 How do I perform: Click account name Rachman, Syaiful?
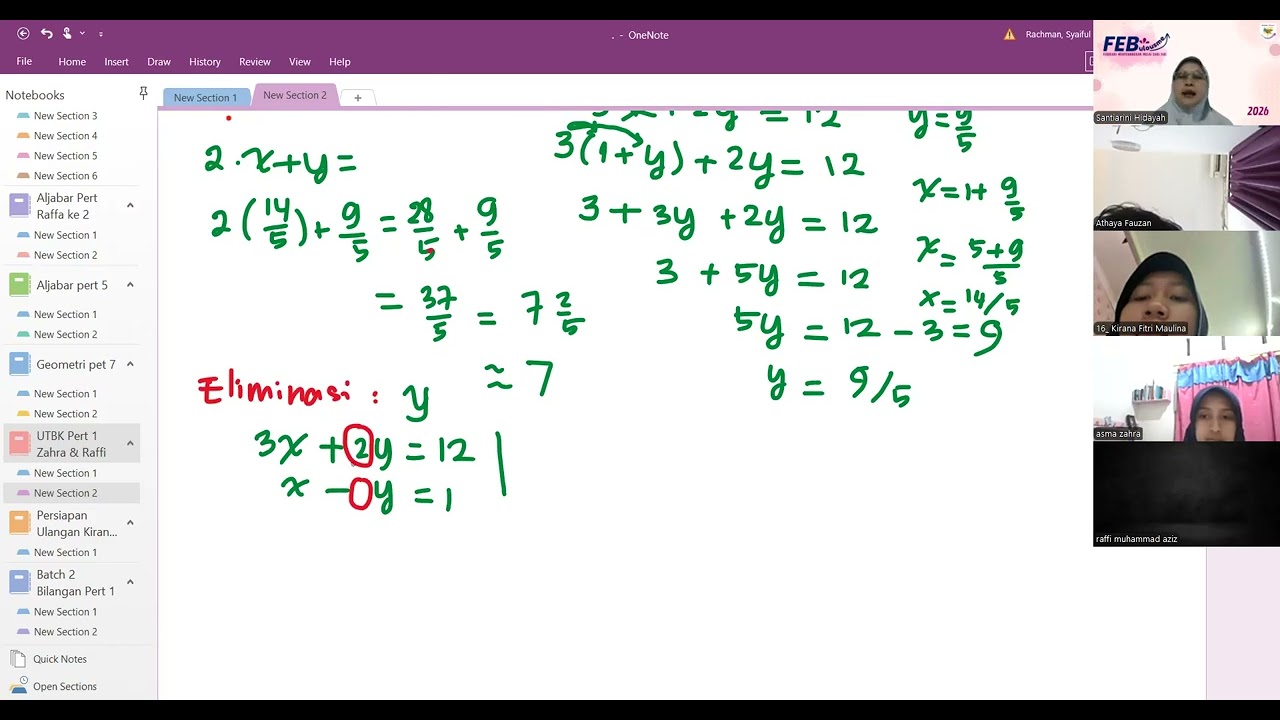point(1058,34)
